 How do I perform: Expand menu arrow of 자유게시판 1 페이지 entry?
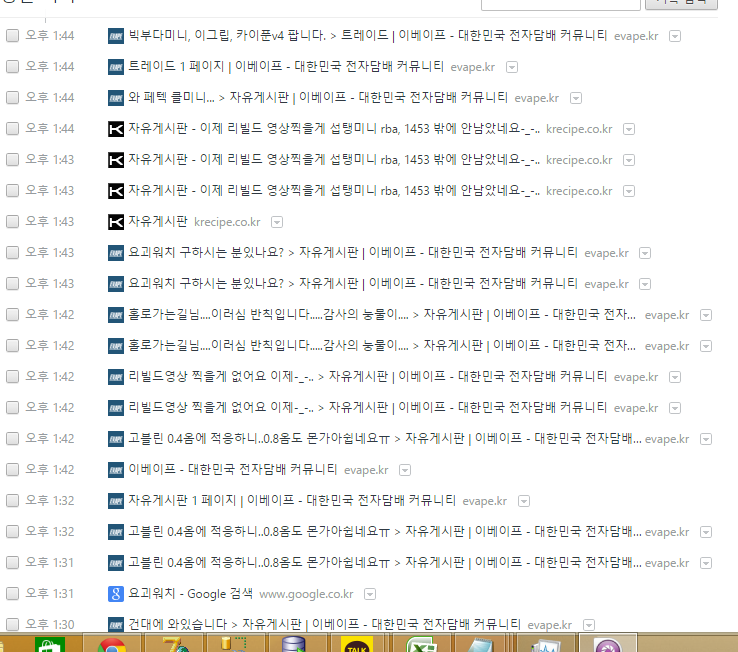click(x=523, y=501)
